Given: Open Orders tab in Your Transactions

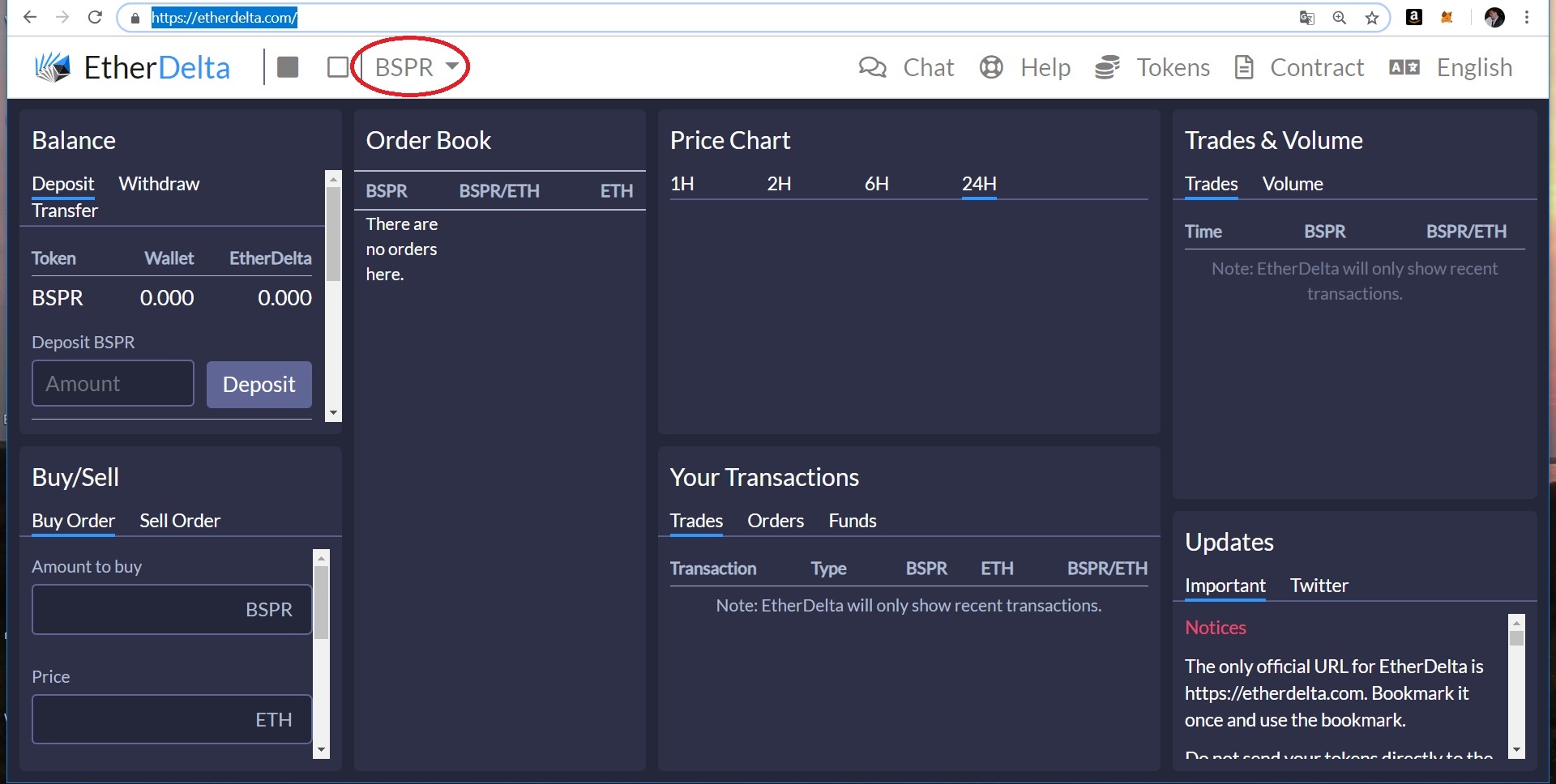Looking at the screenshot, I should tap(776, 521).
